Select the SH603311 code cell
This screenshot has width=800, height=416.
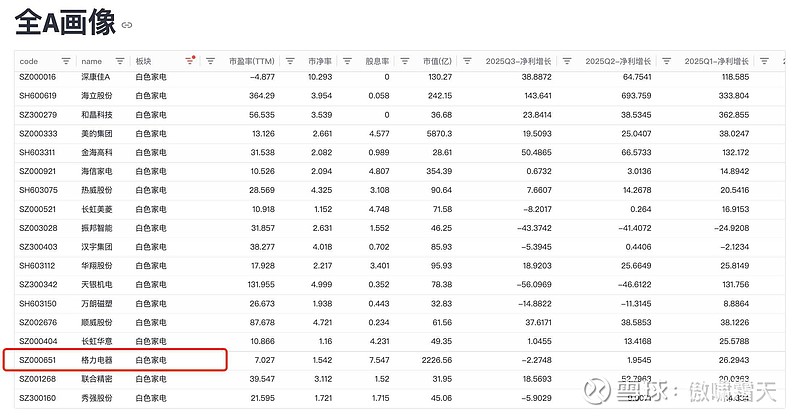(x=38, y=152)
